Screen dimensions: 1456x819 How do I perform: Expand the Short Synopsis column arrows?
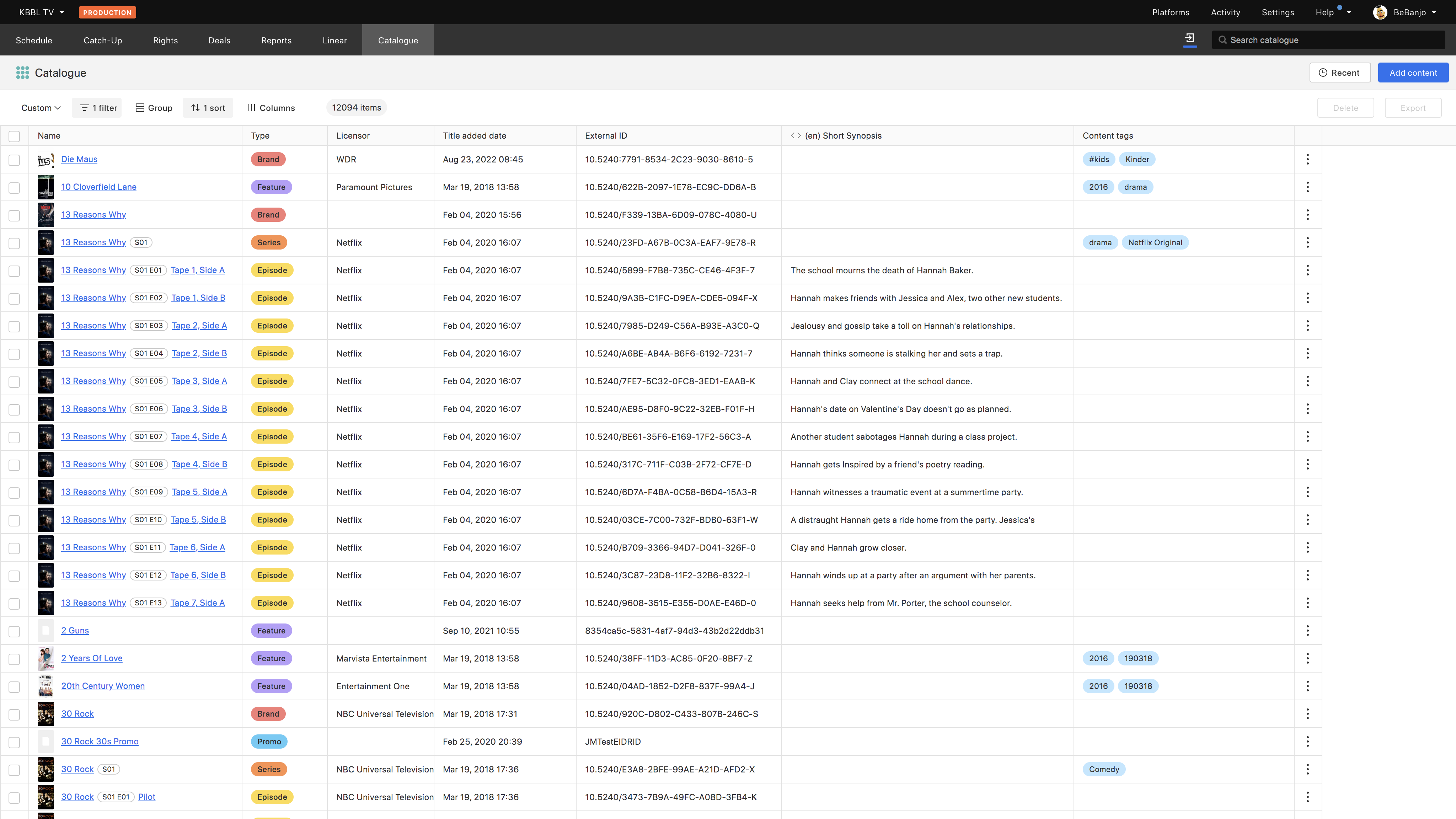(x=795, y=136)
